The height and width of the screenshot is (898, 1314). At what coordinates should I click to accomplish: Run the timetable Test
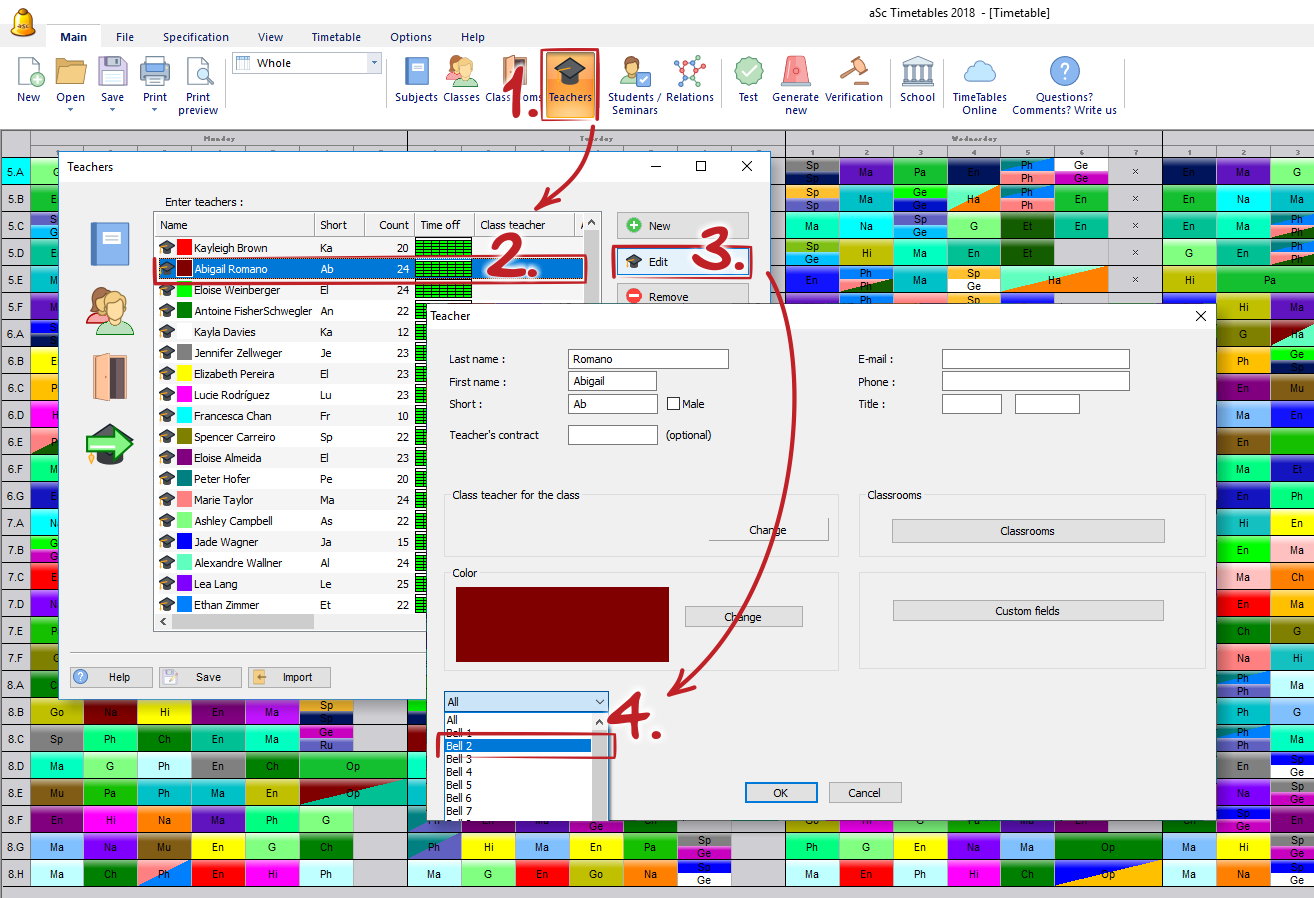point(748,79)
